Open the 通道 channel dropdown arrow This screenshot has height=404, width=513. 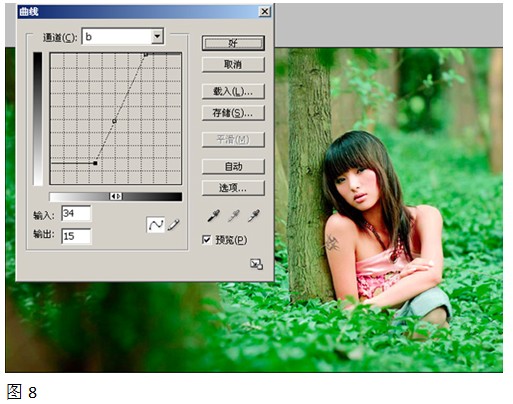[x=157, y=36]
